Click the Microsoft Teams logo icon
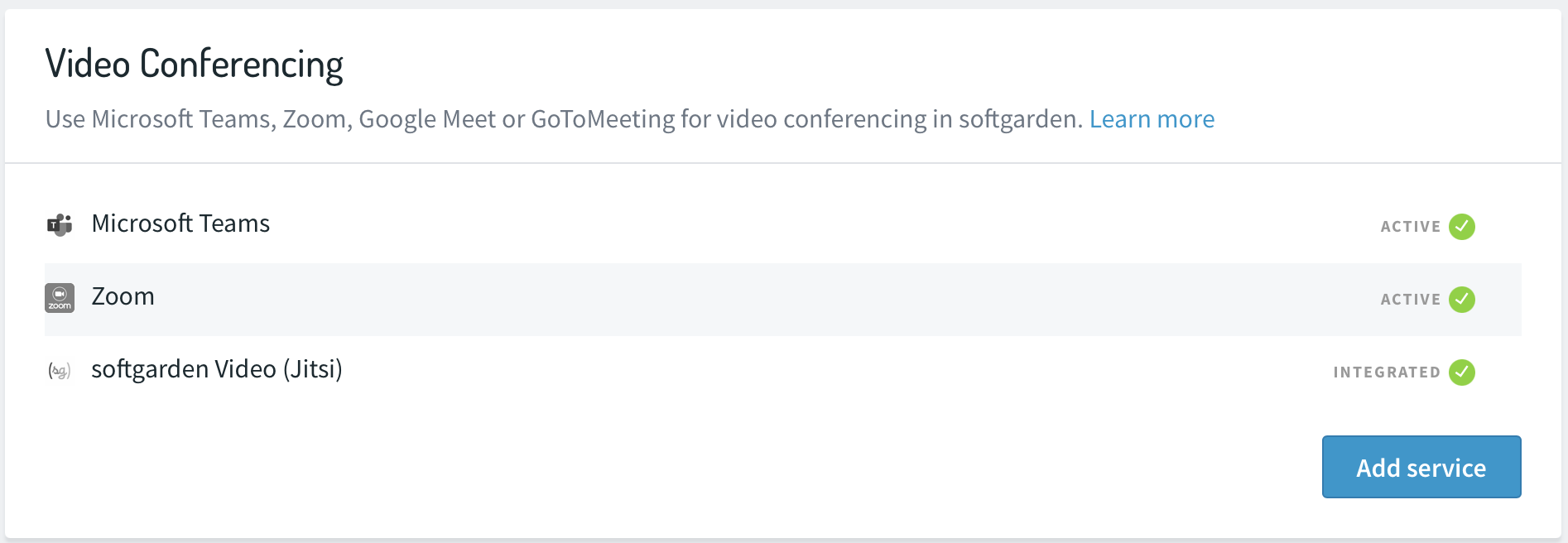The width and height of the screenshot is (1568, 543). [x=60, y=224]
